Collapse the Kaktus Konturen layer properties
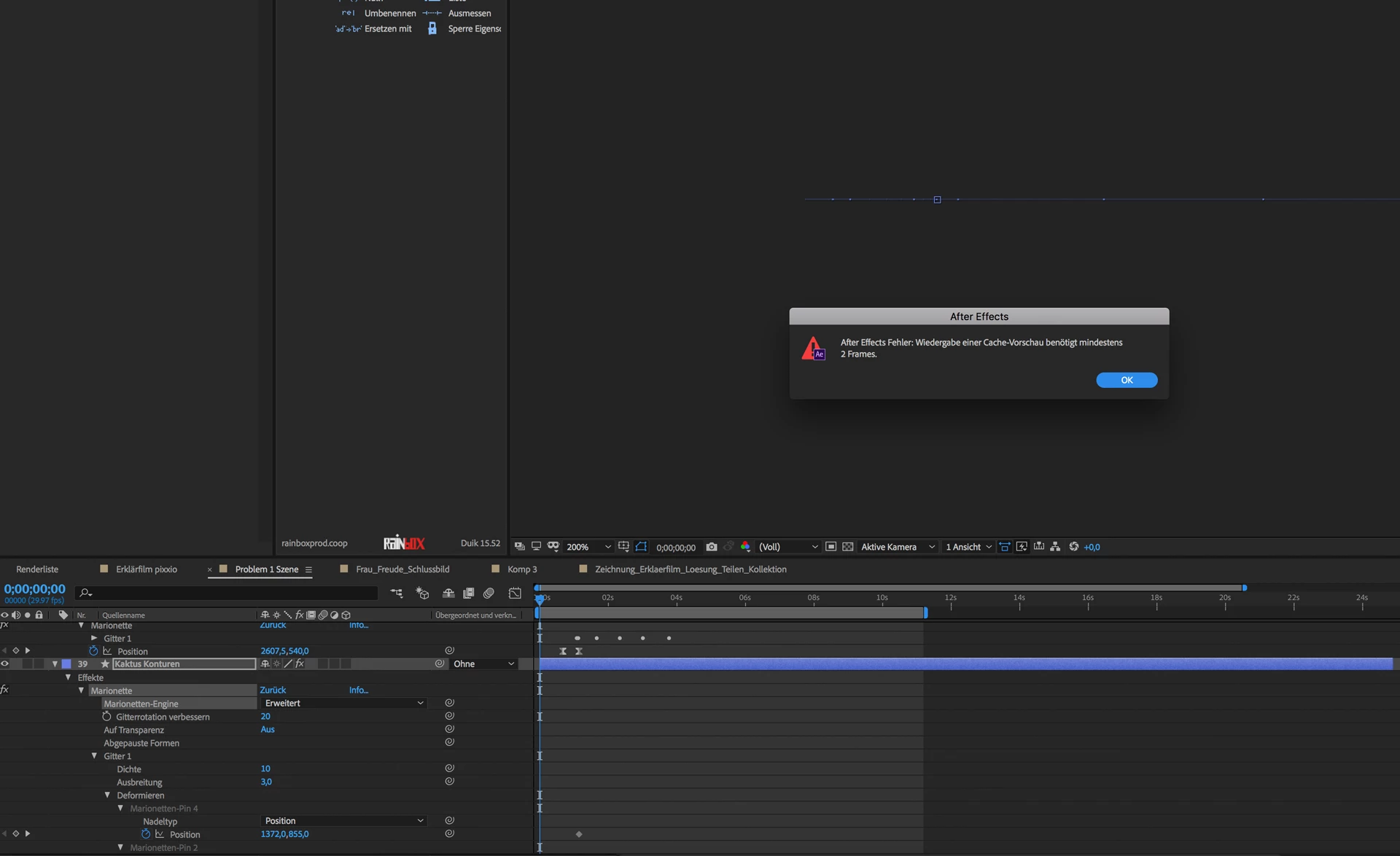1400x856 pixels. [x=55, y=664]
